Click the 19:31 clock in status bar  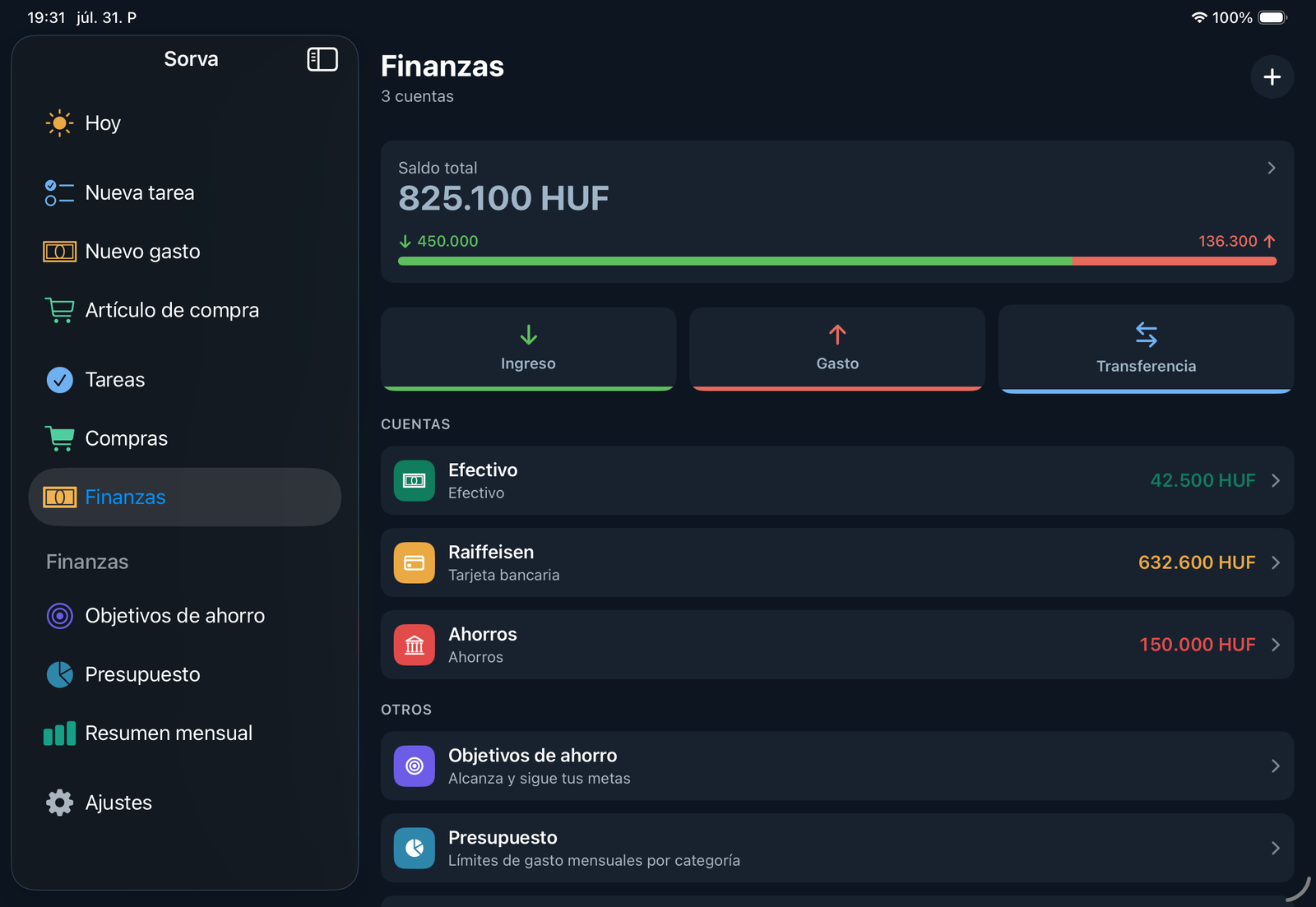click(46, 17)
